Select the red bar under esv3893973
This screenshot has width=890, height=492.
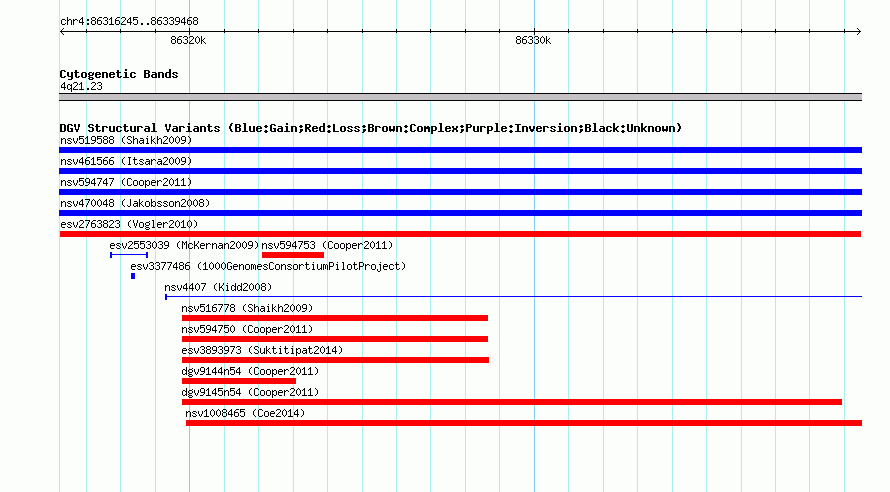pos(335,360)
